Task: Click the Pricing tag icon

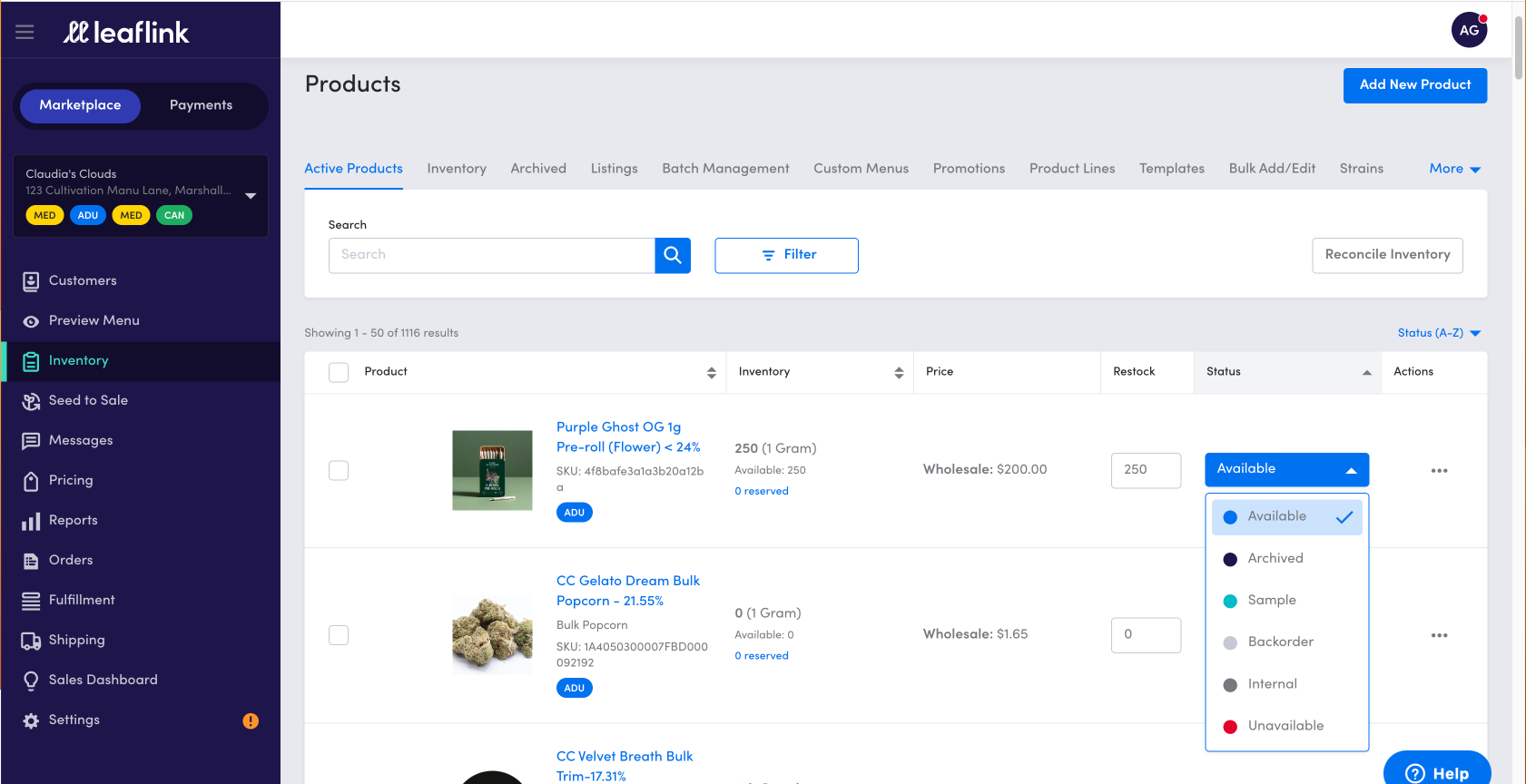Action: pos(31,481)
